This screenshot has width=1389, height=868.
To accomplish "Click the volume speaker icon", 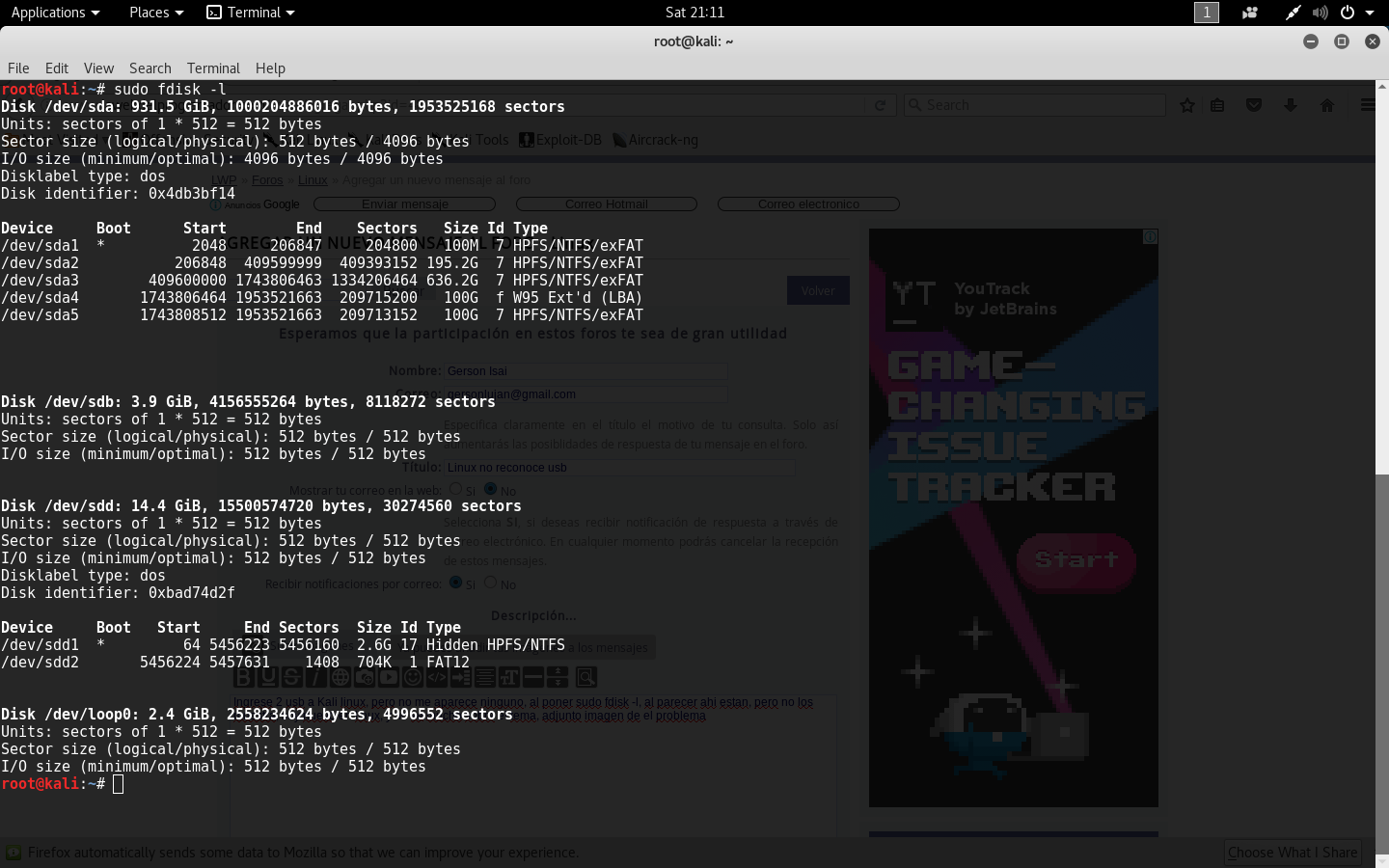I will pos(1320,13).
